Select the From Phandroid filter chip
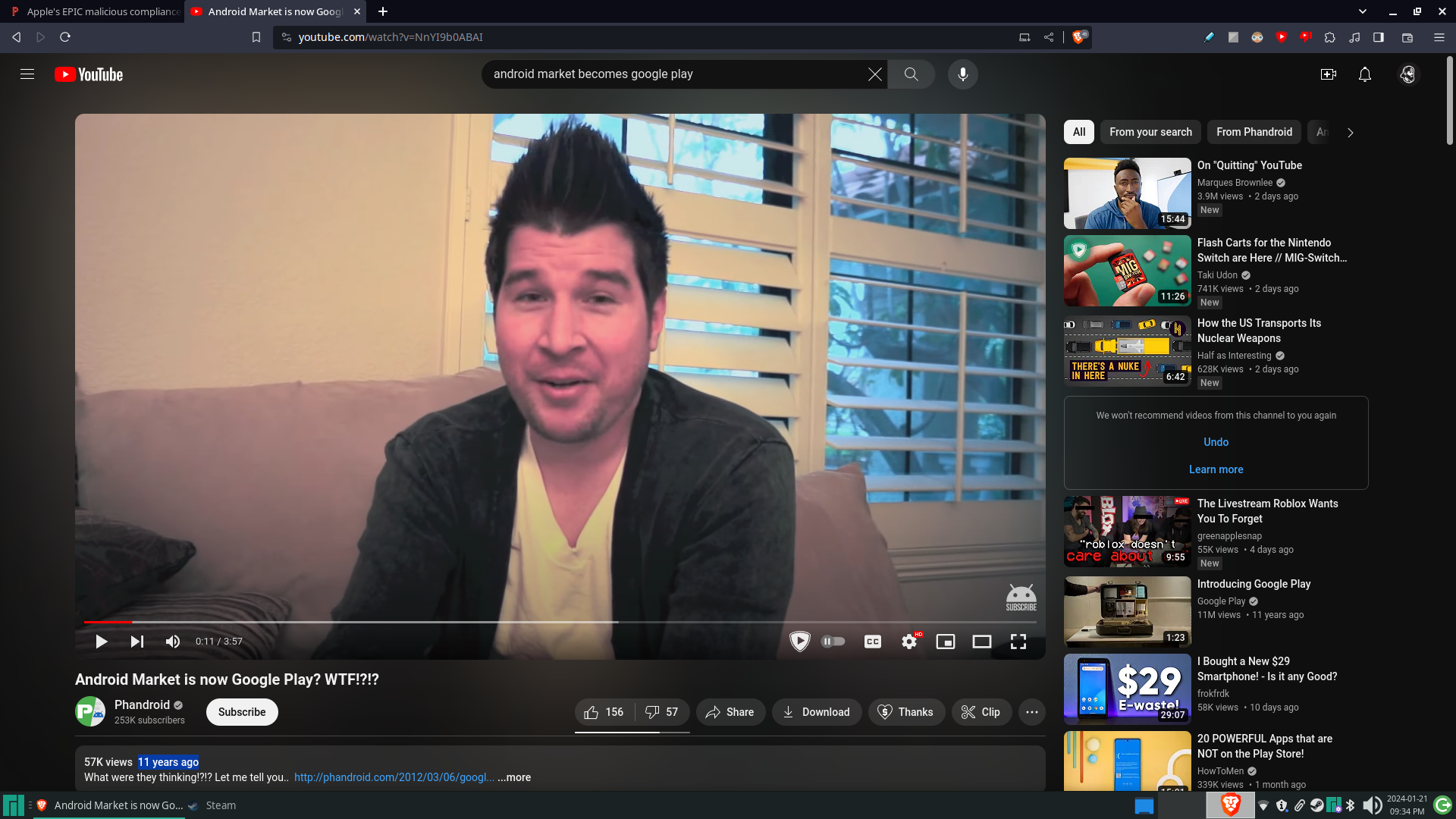Viewport: 1456px width, 819px height. 1254,132
